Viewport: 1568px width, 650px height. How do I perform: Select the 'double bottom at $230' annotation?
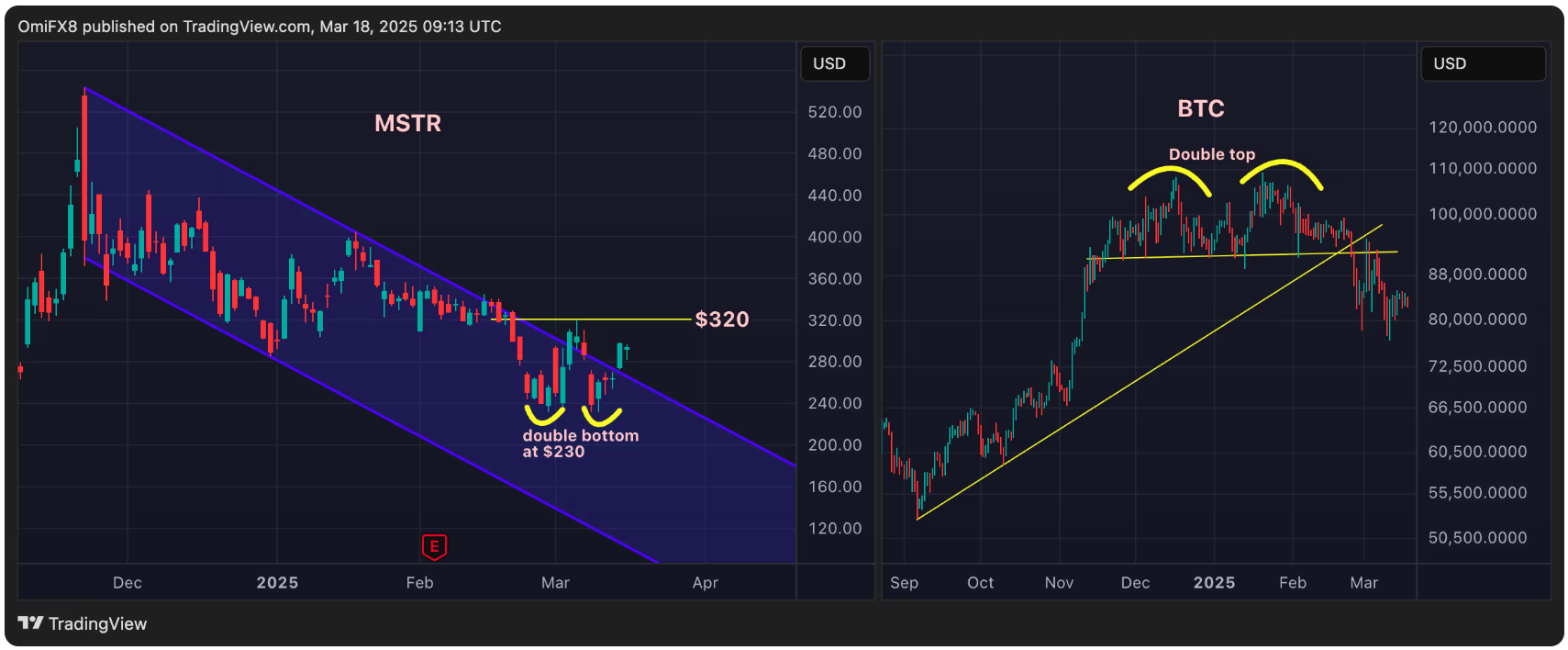(x=581, y=443)
